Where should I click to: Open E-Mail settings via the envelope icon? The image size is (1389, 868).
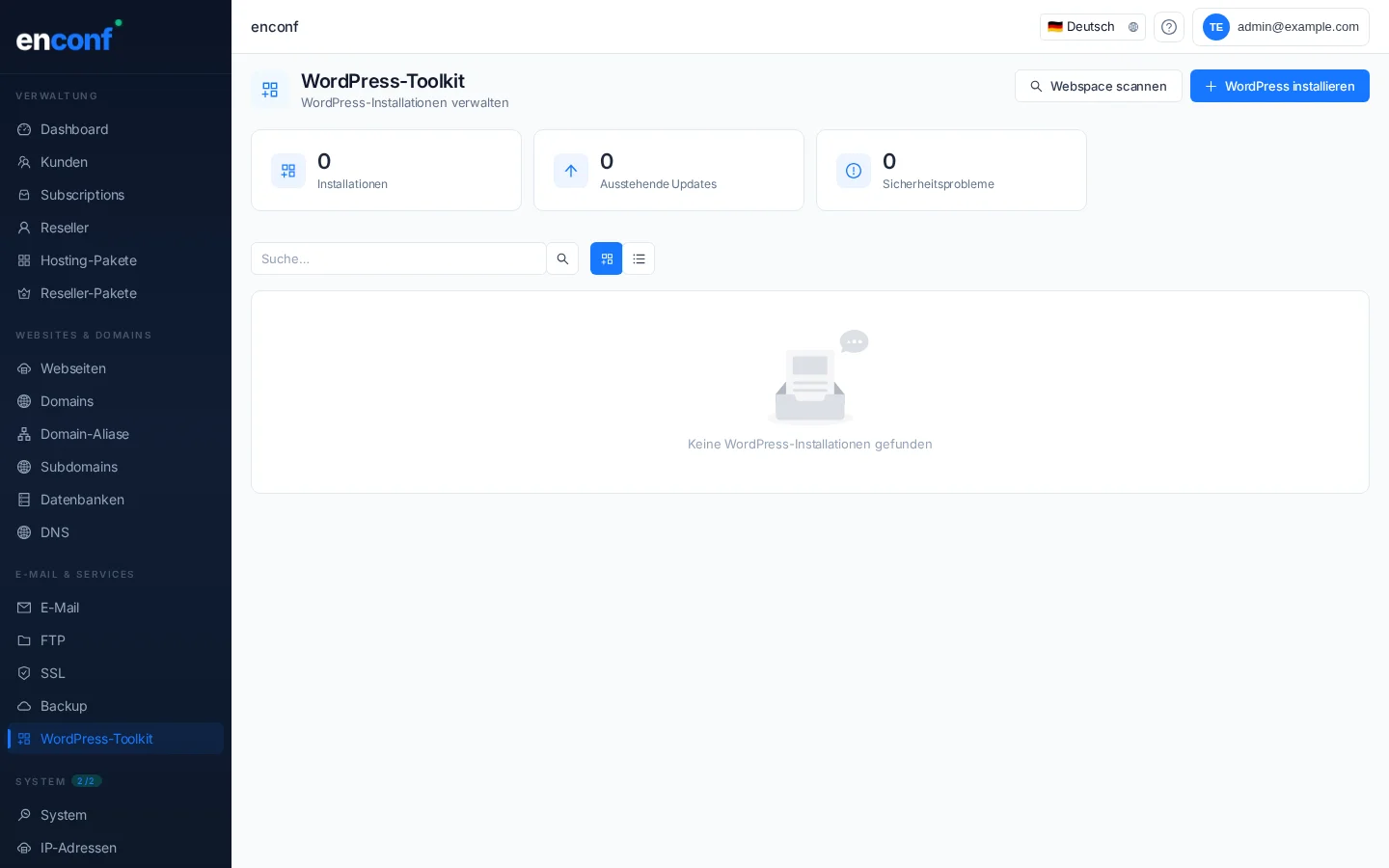point(25,608)
